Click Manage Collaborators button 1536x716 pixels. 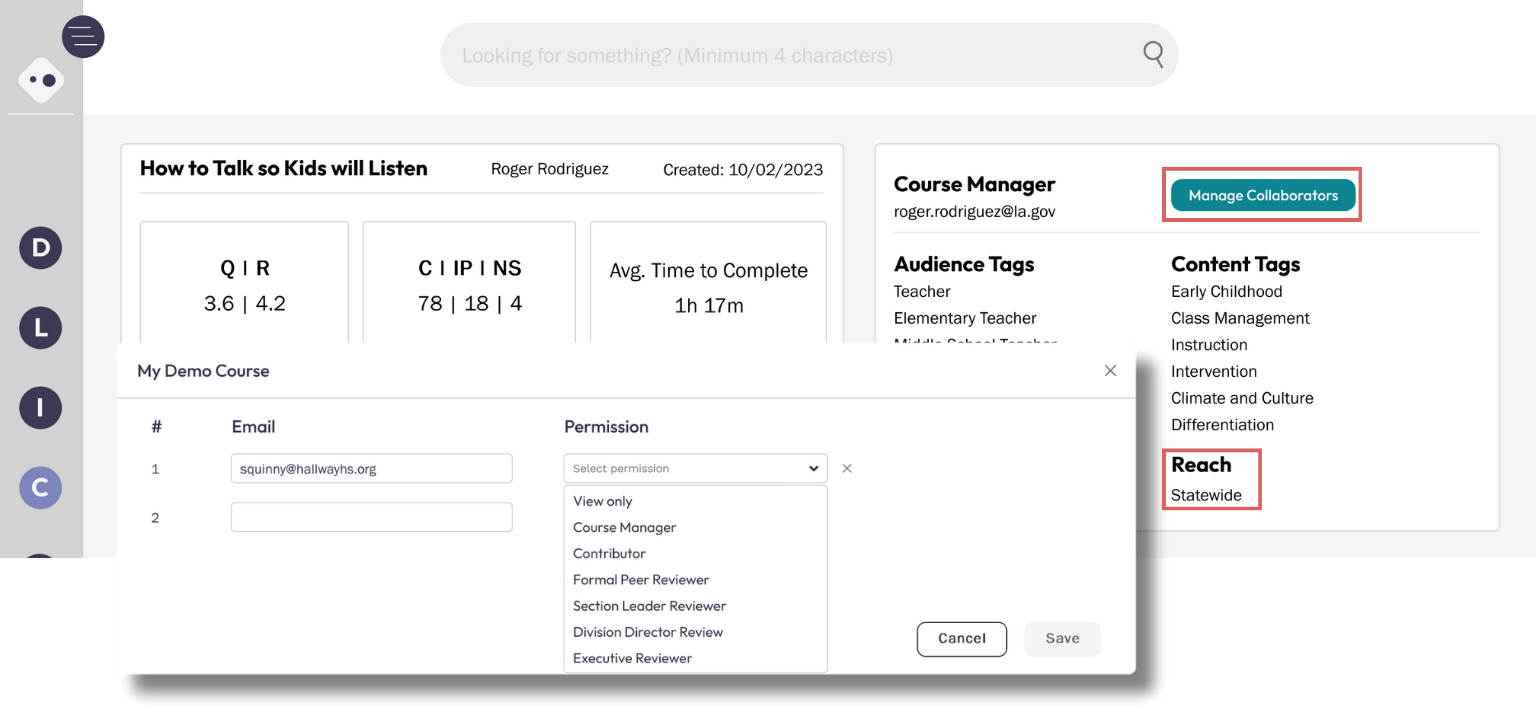pyautogui.click(x=1263, y=195)
